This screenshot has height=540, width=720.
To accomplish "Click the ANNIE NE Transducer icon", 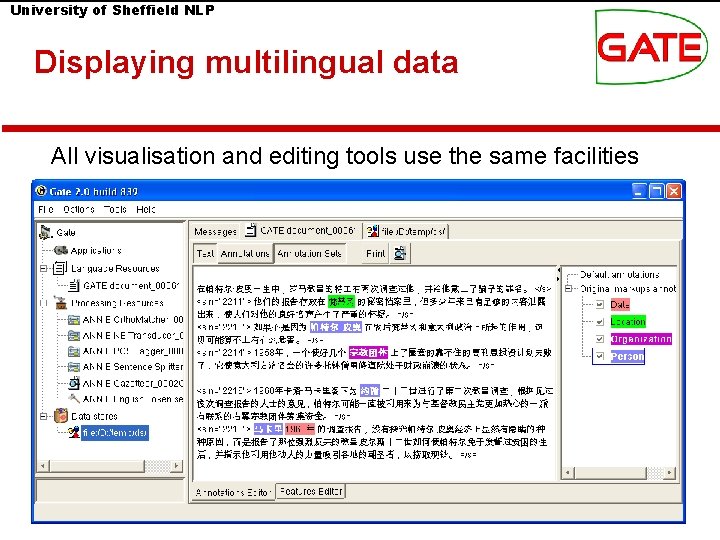I will pyautogui.click(x=73, y=336).
